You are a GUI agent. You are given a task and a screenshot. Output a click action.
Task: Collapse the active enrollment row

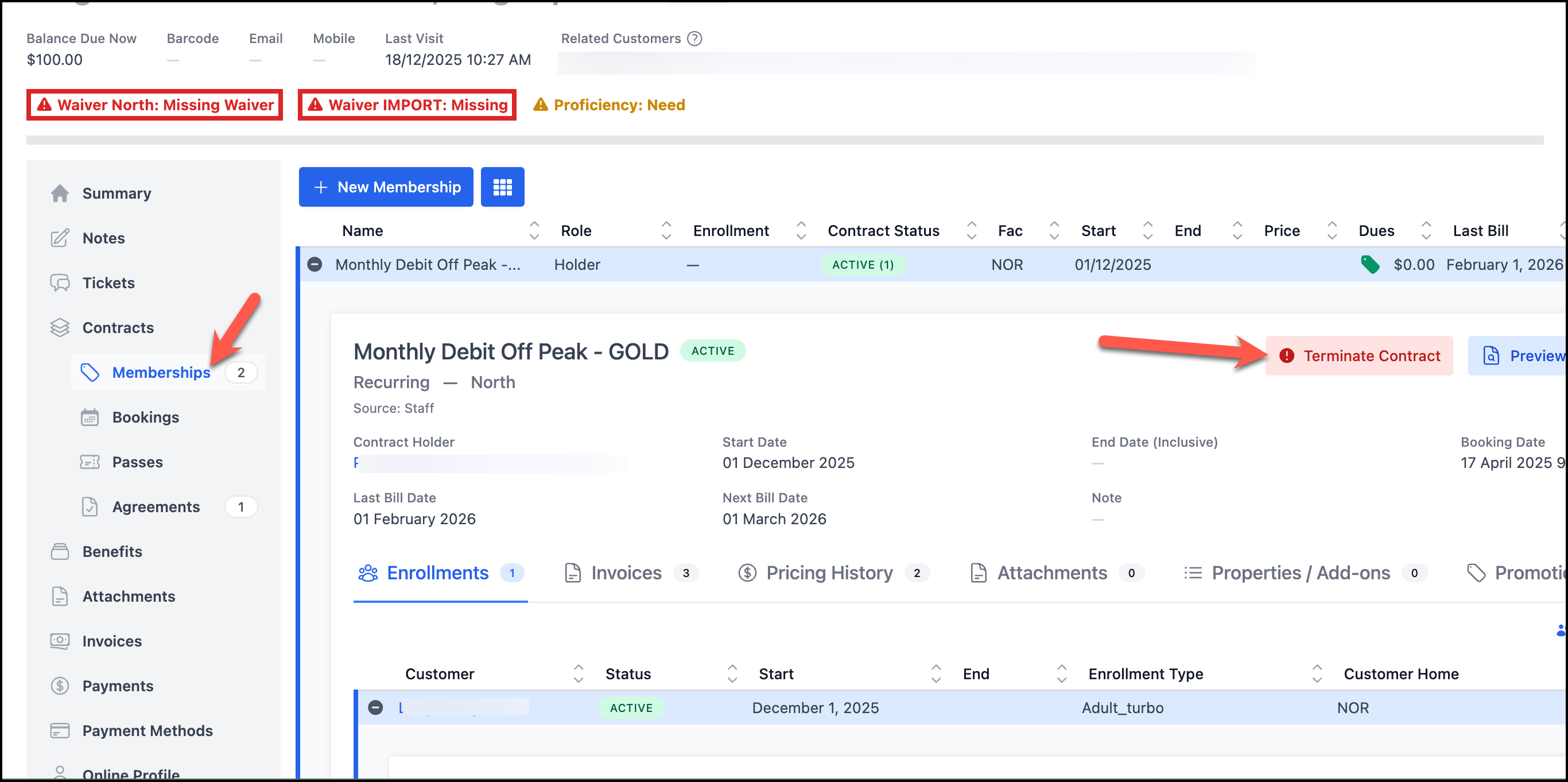click(x=375, y=707)
